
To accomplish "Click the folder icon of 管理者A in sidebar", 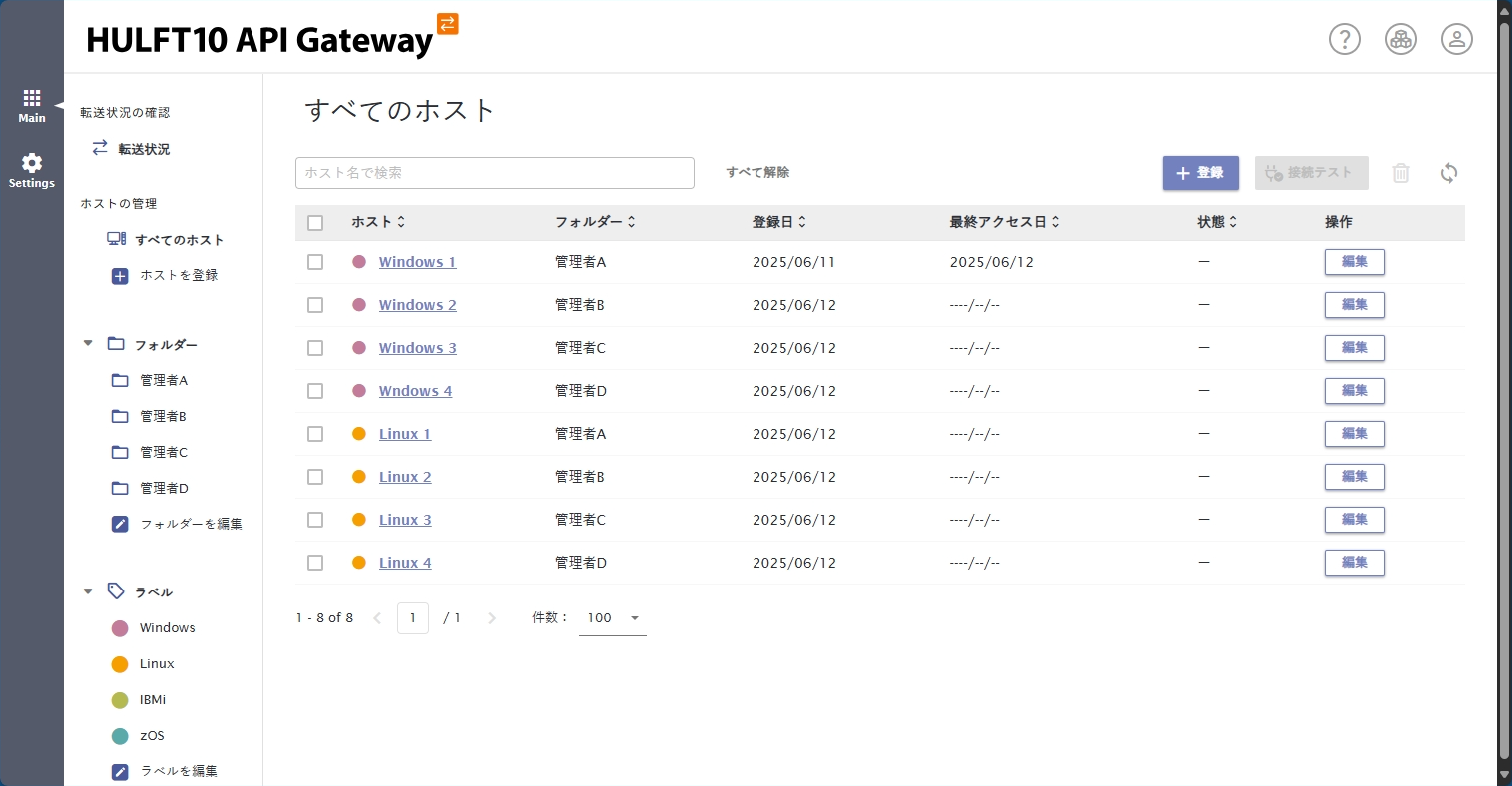I will point(120,380).
